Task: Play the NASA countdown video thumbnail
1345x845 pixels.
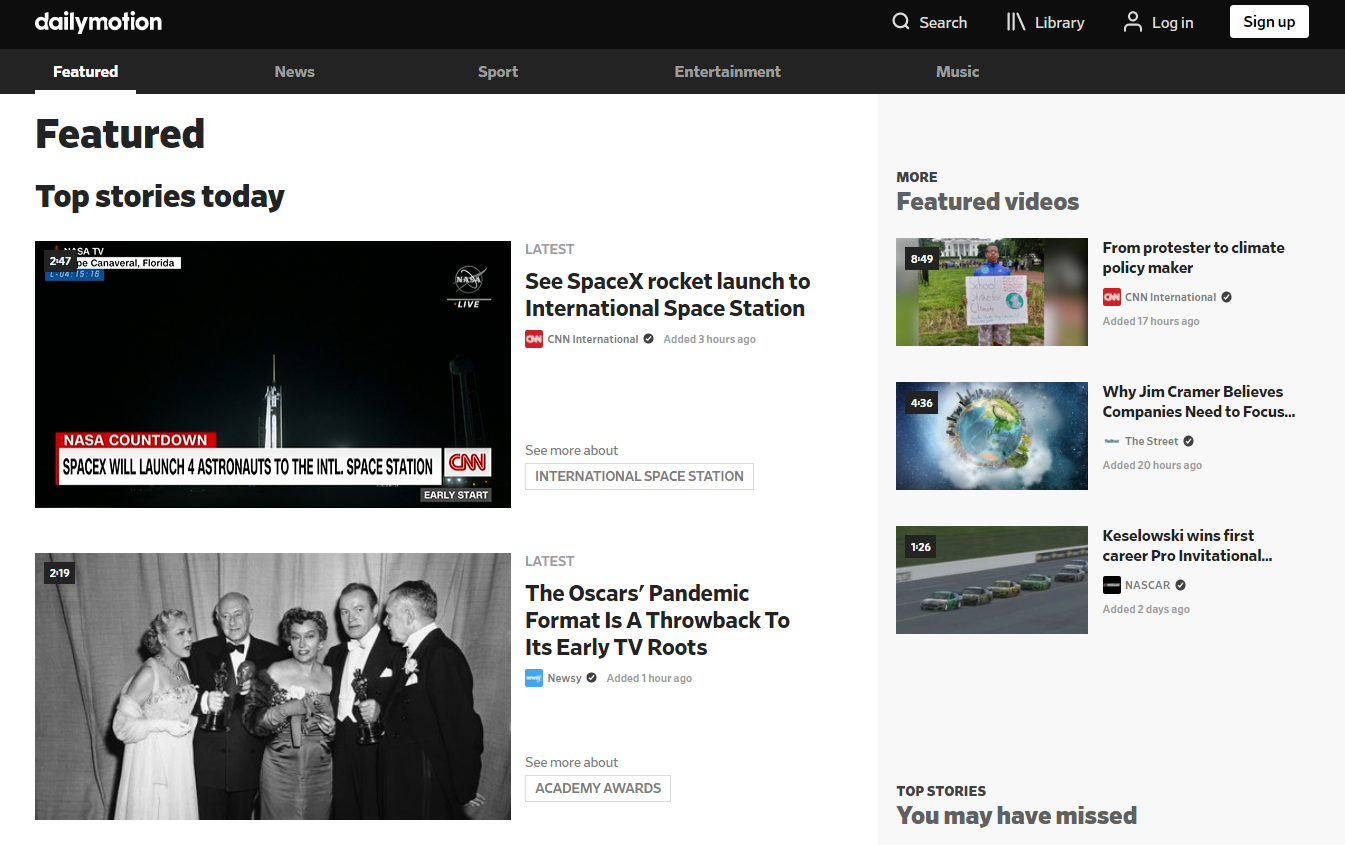Action: (x=273, y=374)
